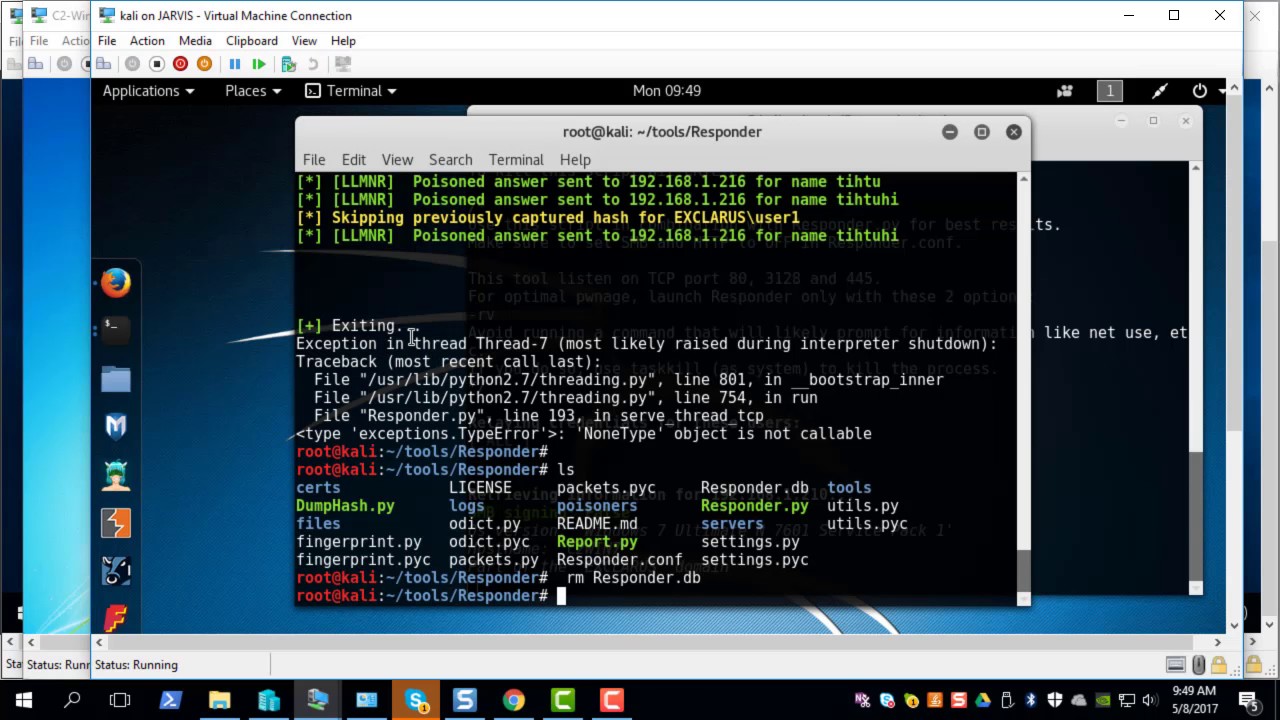Click DumpHash.py in the ls output

tap(345, 506)
